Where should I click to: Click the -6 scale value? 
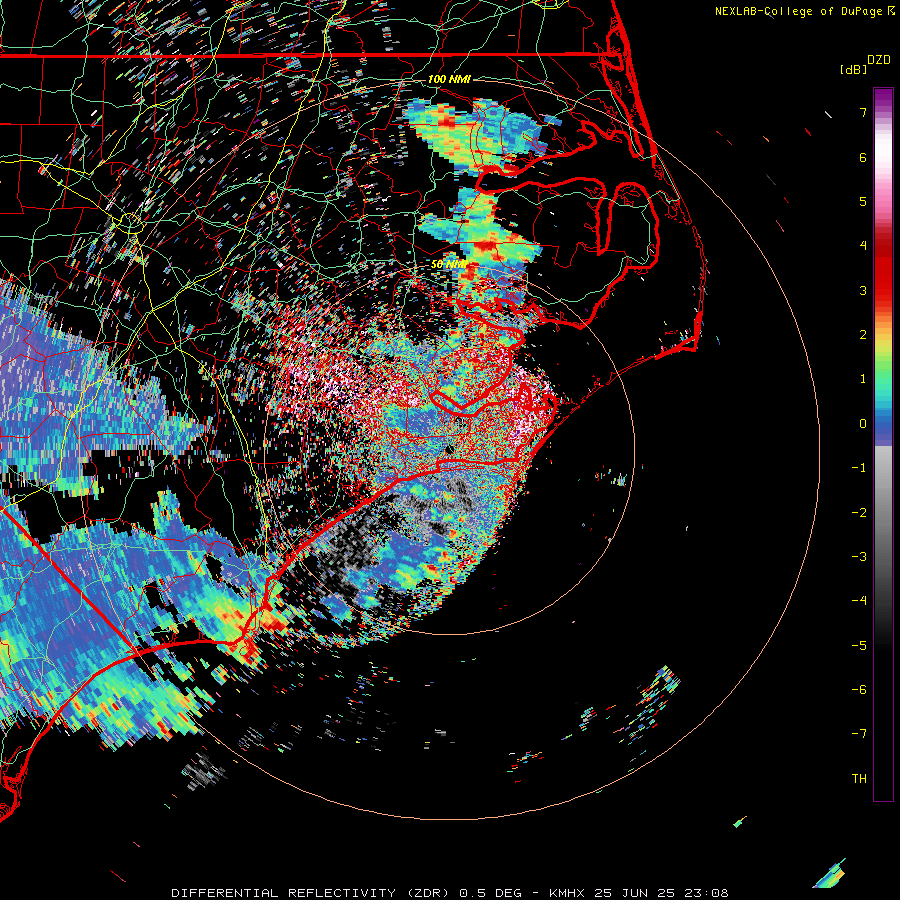(859, 689)
